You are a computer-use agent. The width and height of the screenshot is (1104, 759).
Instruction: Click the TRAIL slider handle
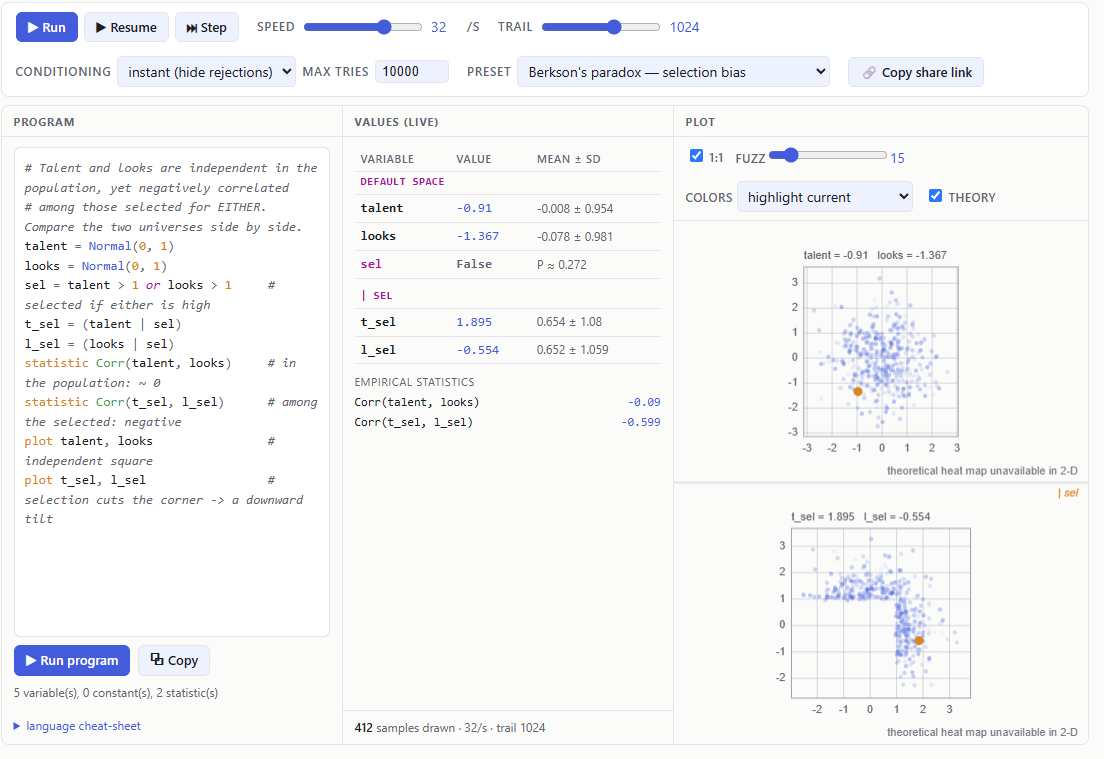(614, 27)
